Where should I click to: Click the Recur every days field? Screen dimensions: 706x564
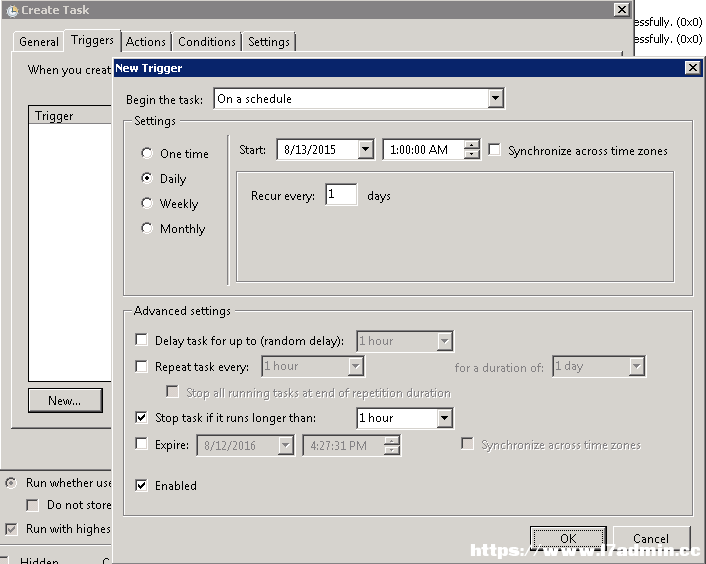click(x=341, y=194)
